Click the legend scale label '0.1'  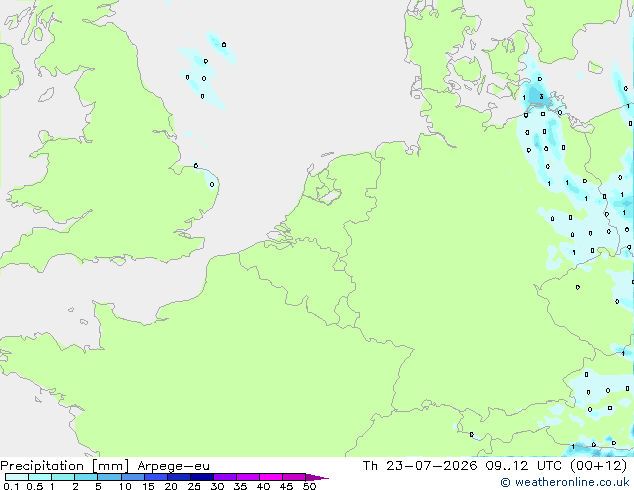point(11,486)
